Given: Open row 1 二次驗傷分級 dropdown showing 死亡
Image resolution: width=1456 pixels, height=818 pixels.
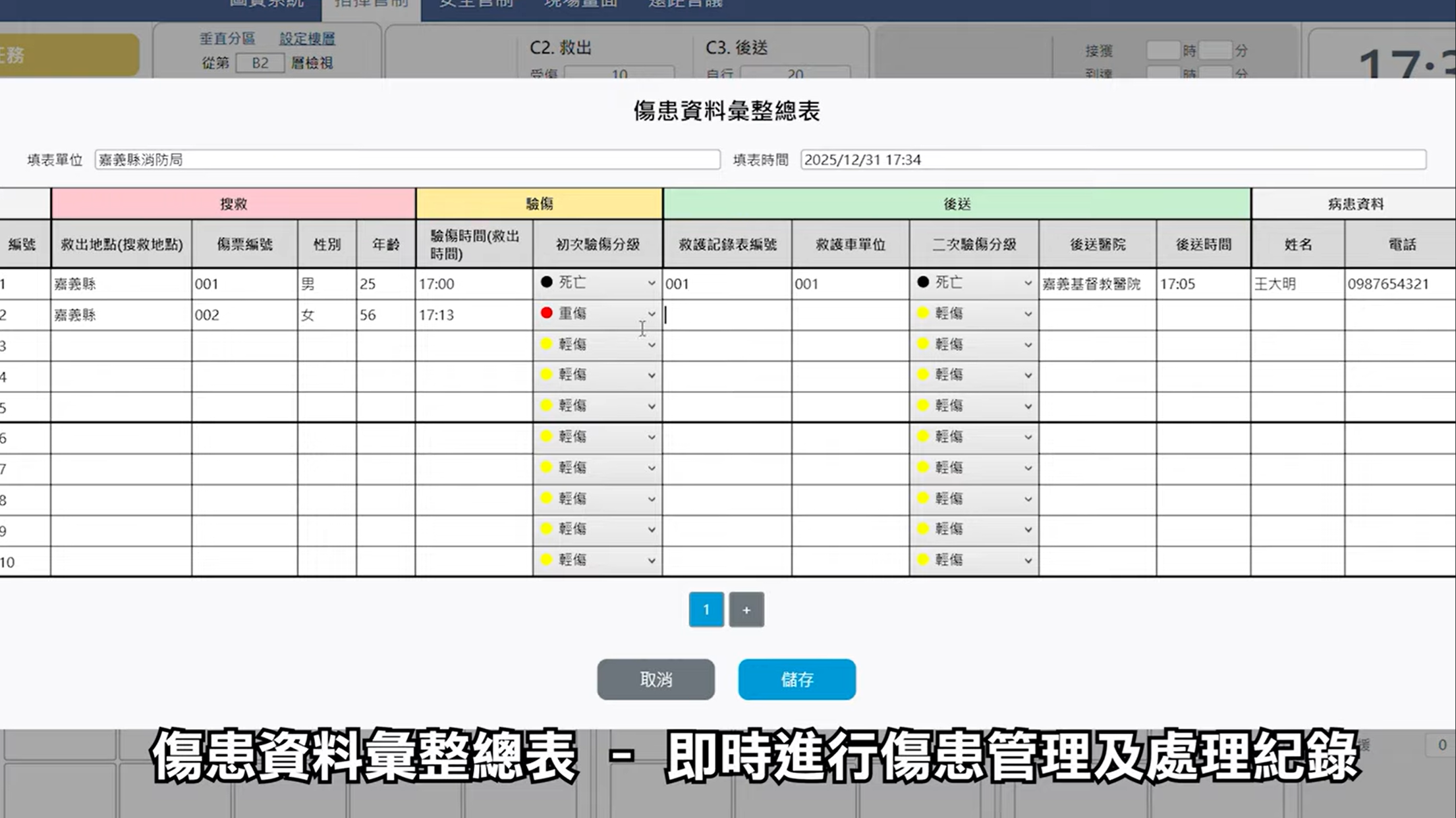Looking at the screenshot, I should 974,283.
